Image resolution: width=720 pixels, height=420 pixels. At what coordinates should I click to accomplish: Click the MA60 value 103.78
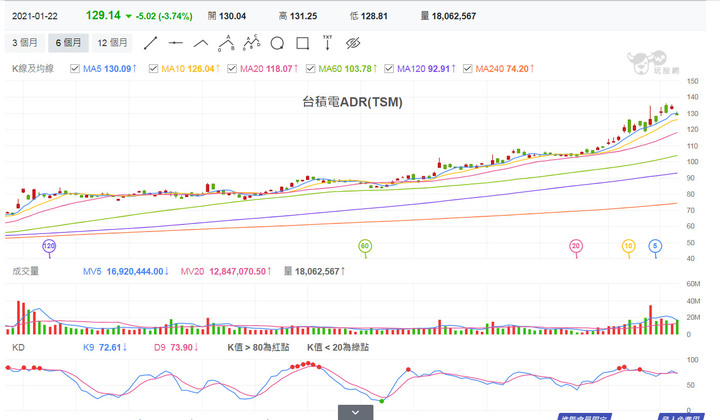[x=358, y=68]
